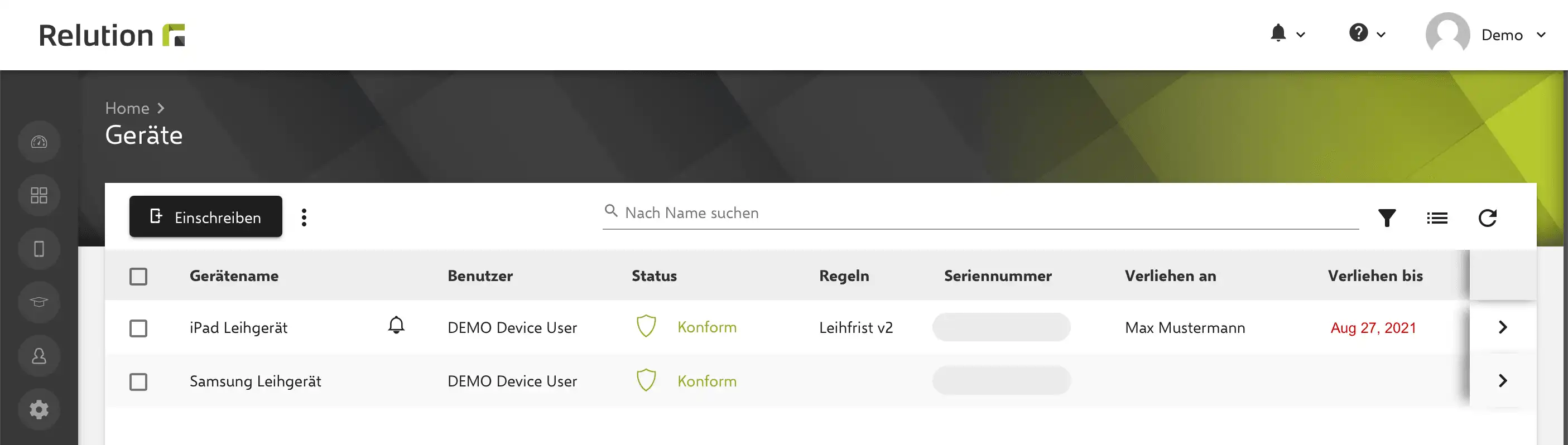Click the bell icon on iPad Leihgerät row
The height and width of the screenshot is (445, 1568).
[396, 325]
